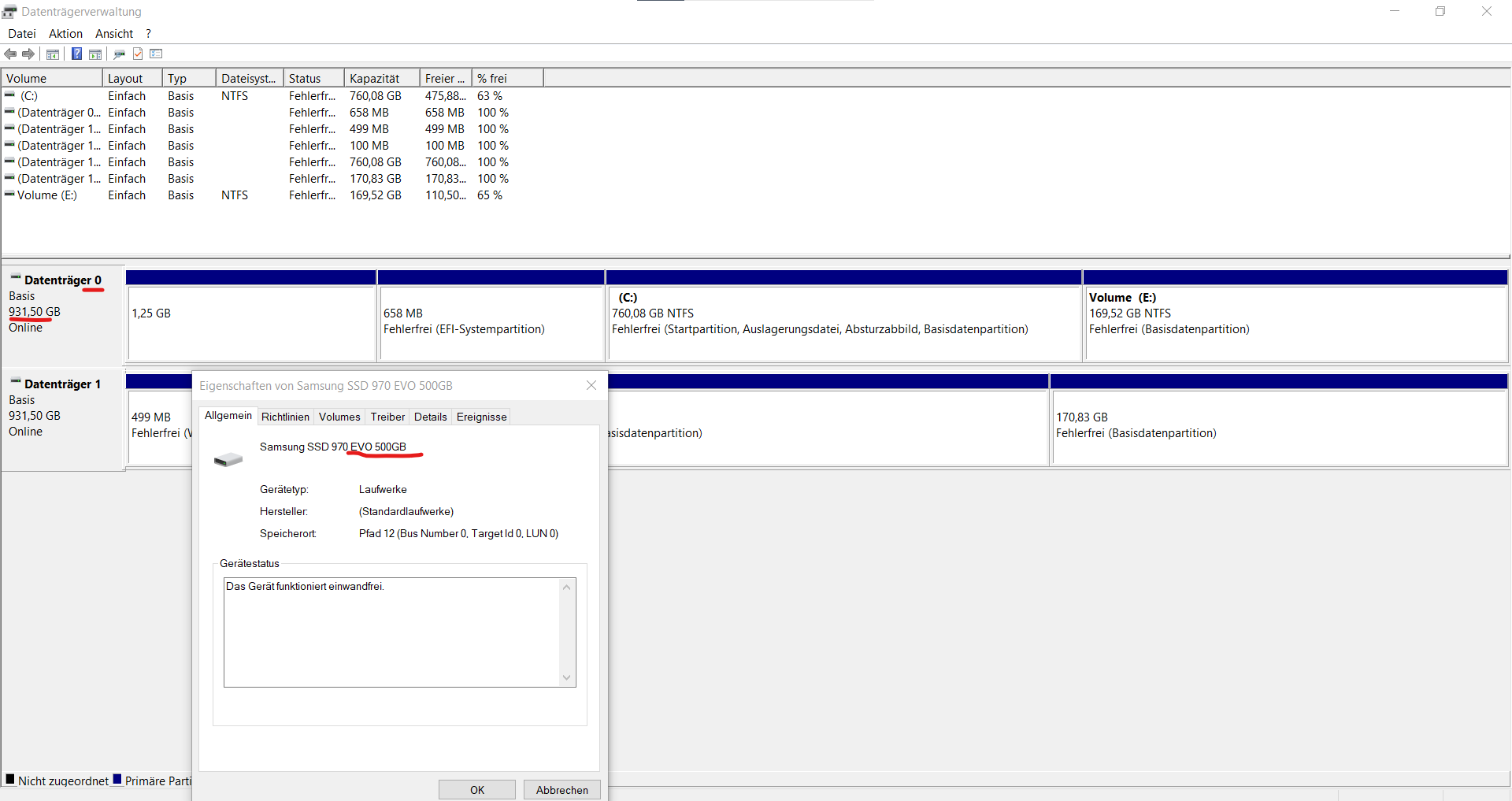Screen dimensions: 1512x801
Task: Open the Datei menu
Action: pos(22,34)
